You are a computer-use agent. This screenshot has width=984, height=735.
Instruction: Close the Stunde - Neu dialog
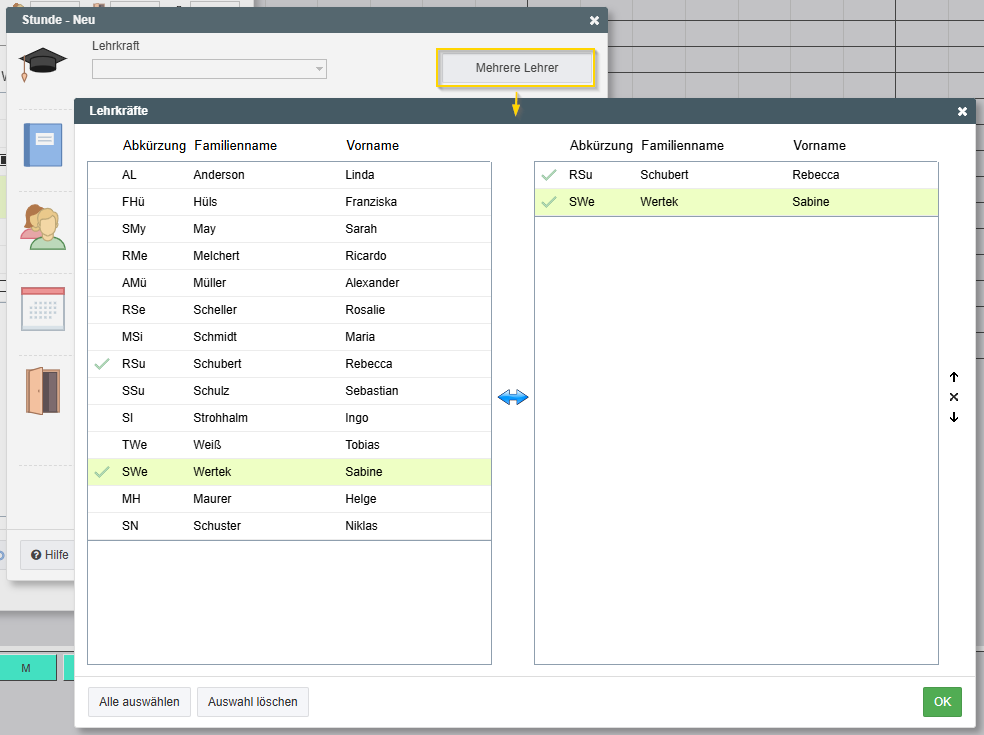[x=594, y=21]
